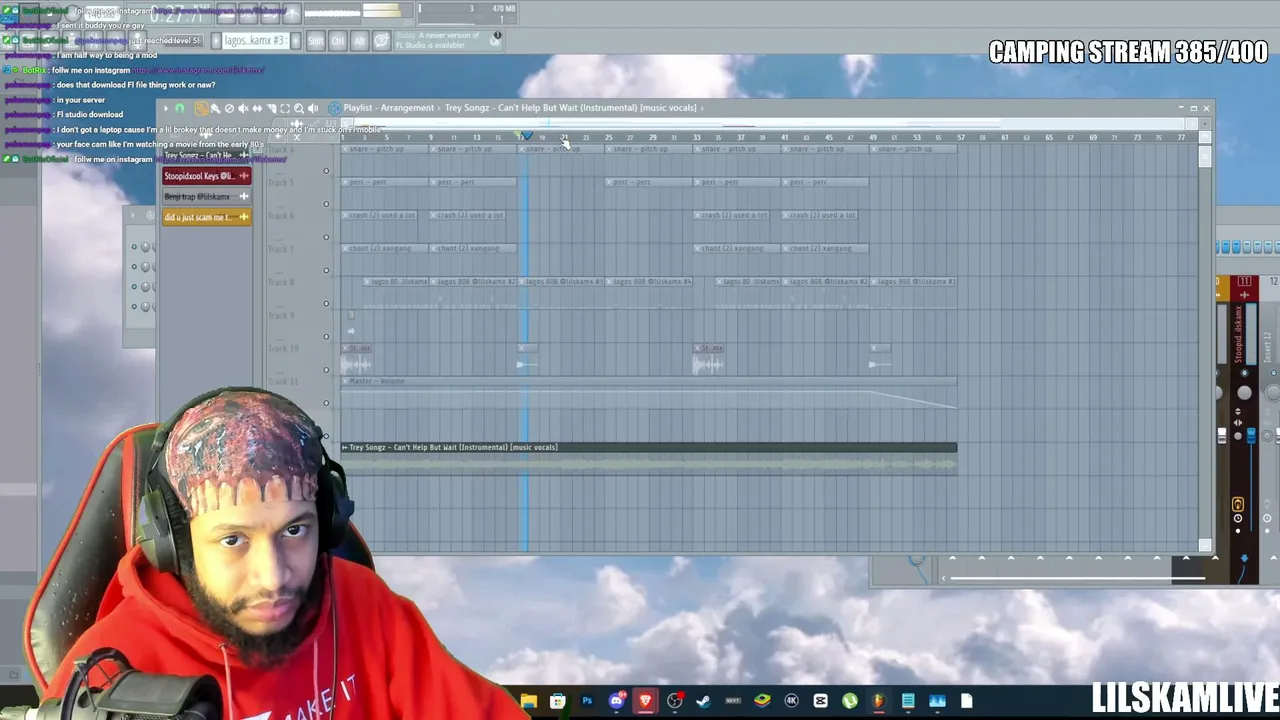Click the speech-bubble icon next to Alt
The height and width of the screenshot is (720, 1280).
pos(381,41)
